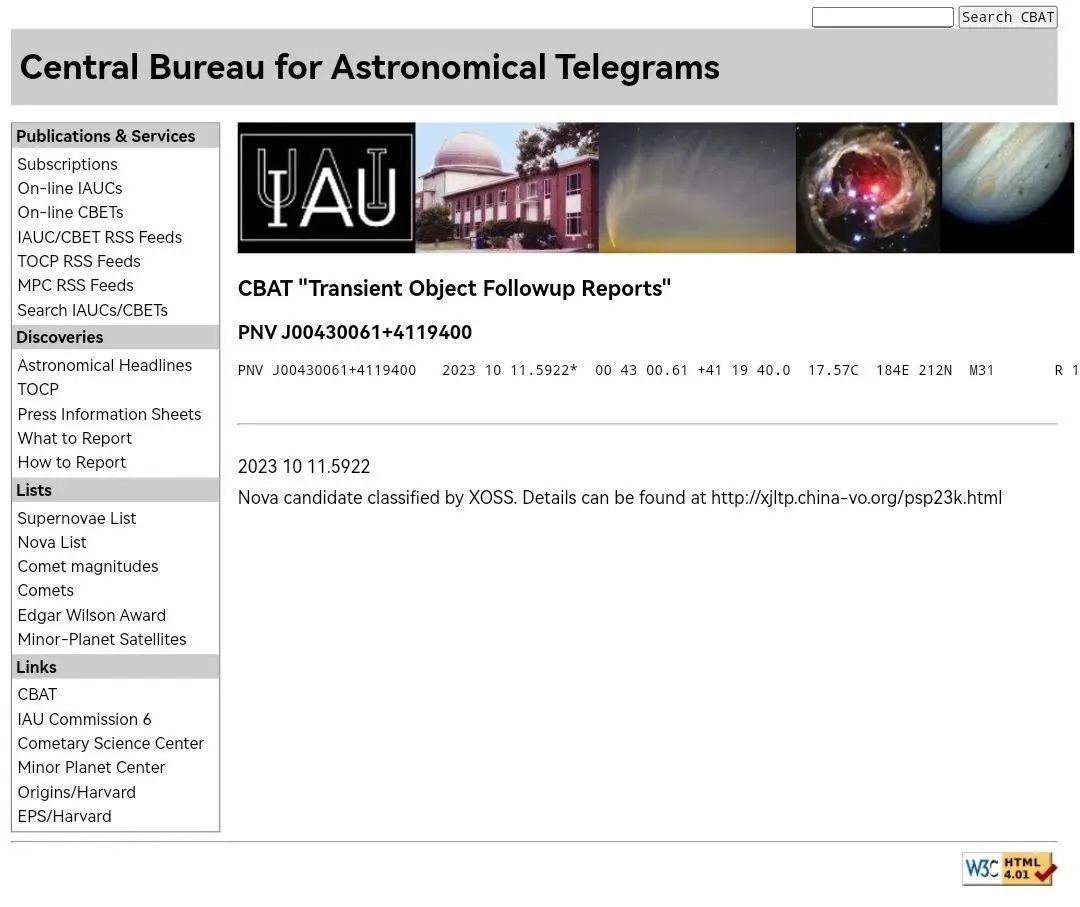Open On-line CBETs link
This screenshot has width=1080, height=907.
point(70,213)
